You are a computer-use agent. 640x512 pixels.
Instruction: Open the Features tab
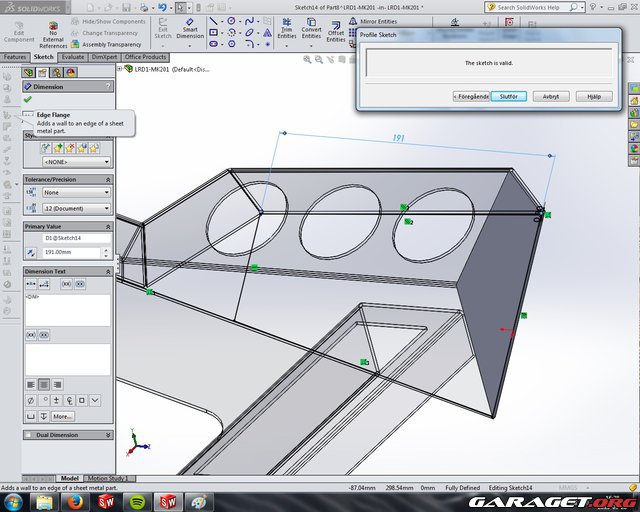click(15, 57)
